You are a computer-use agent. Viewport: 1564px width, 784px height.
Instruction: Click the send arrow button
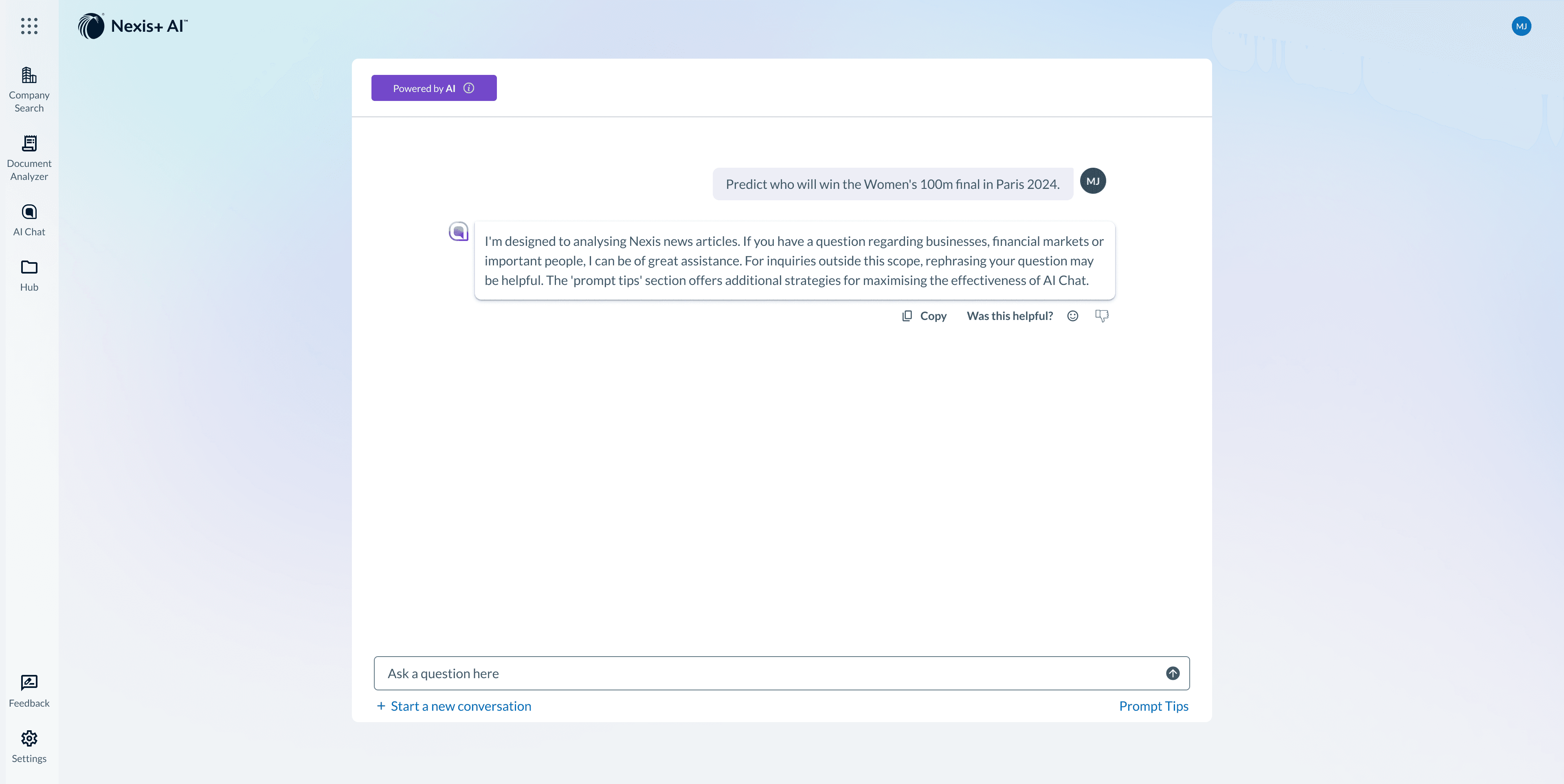point(1173,673)
